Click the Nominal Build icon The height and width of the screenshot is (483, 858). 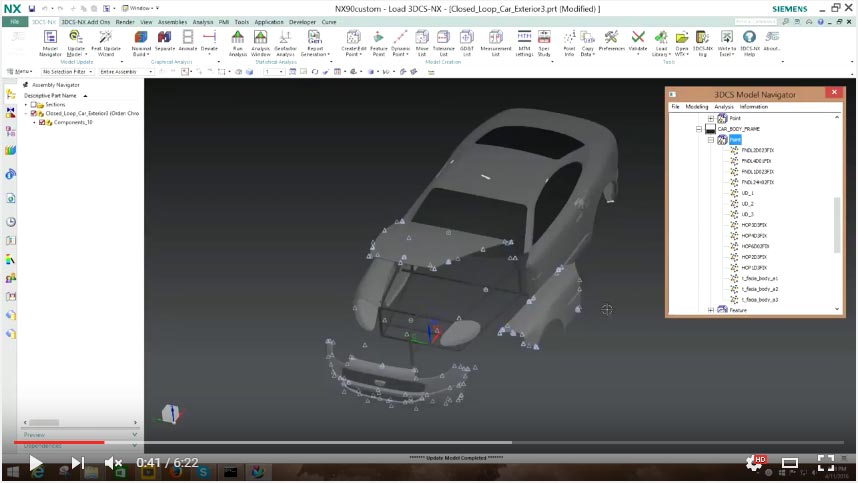[141, 39]
